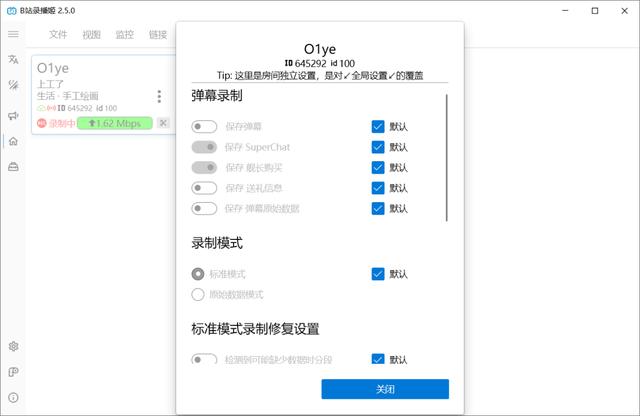Click the 上工了 stream title text
The width and height of the screenshot is (640, 416).
(50, 84)
